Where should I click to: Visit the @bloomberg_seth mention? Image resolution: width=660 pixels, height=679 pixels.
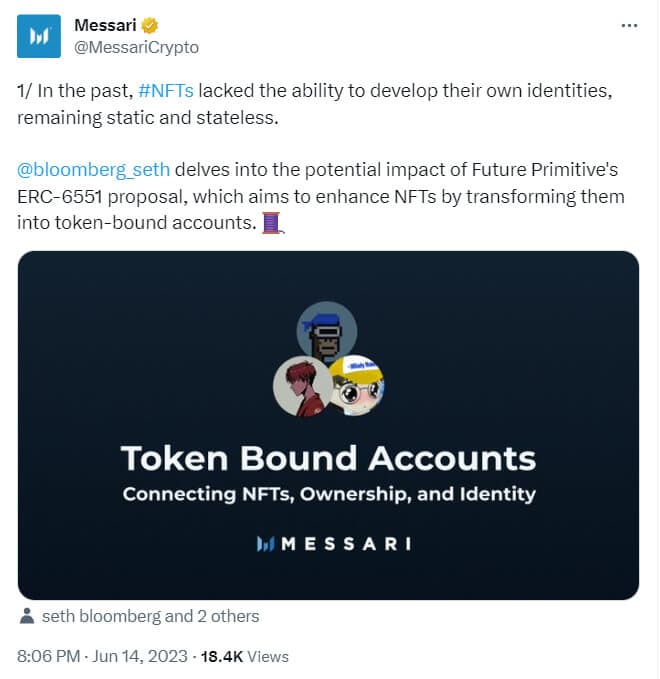[94, 169]
